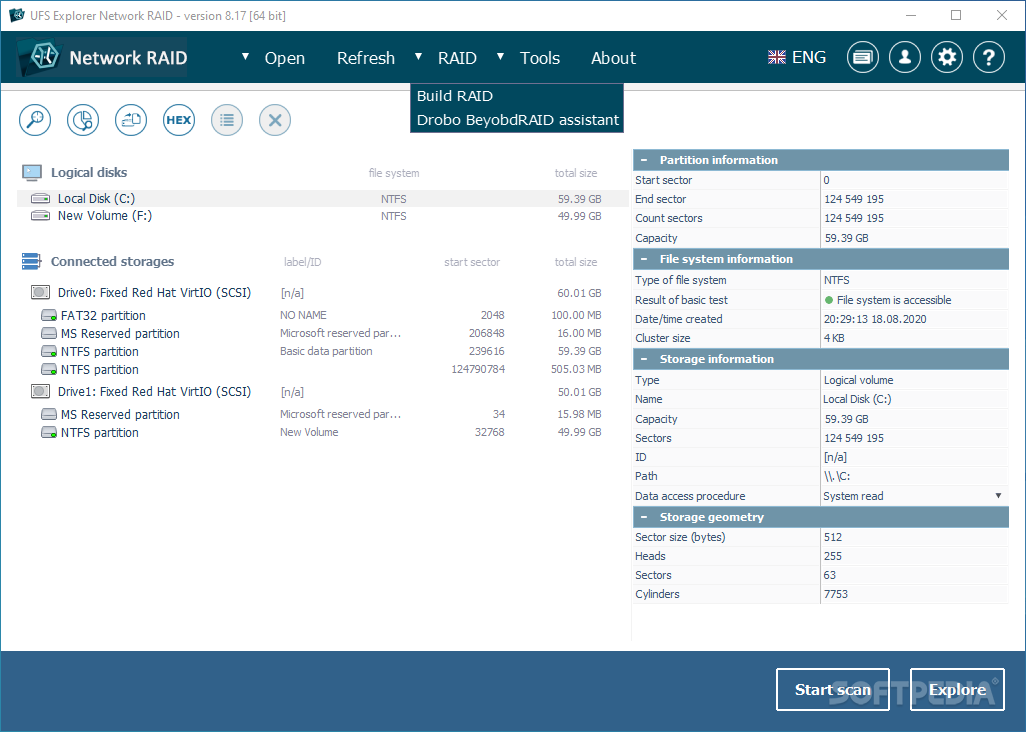
Task: Click the End sector value 124 549 195
Action: 854,199
